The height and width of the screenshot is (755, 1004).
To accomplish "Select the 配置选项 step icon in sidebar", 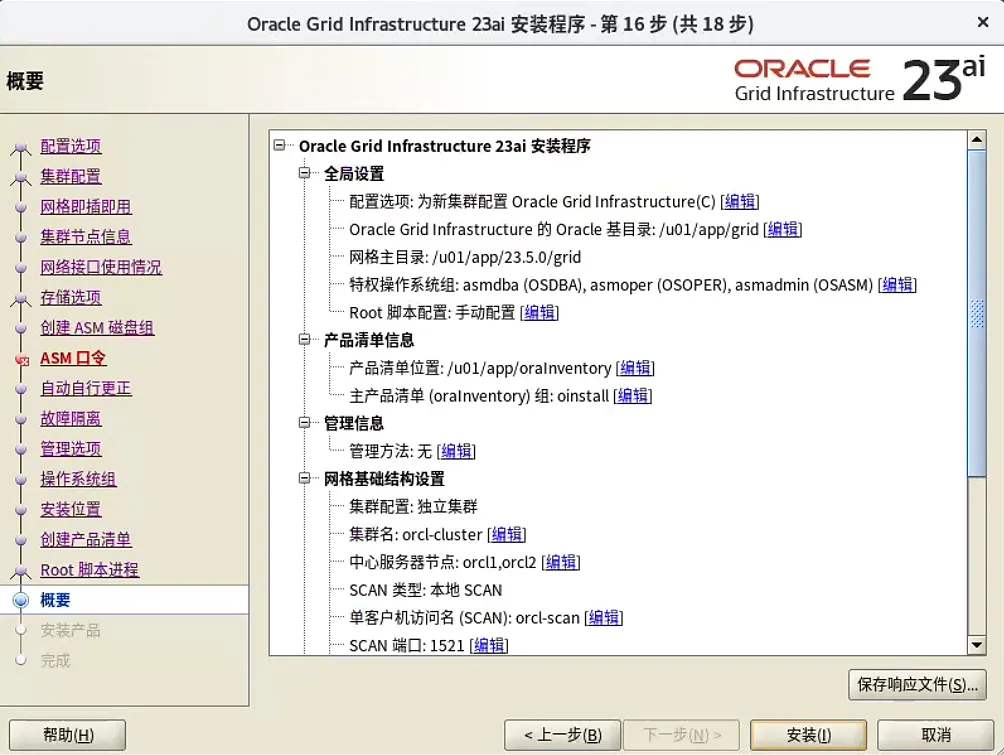I will click(22, 146).
